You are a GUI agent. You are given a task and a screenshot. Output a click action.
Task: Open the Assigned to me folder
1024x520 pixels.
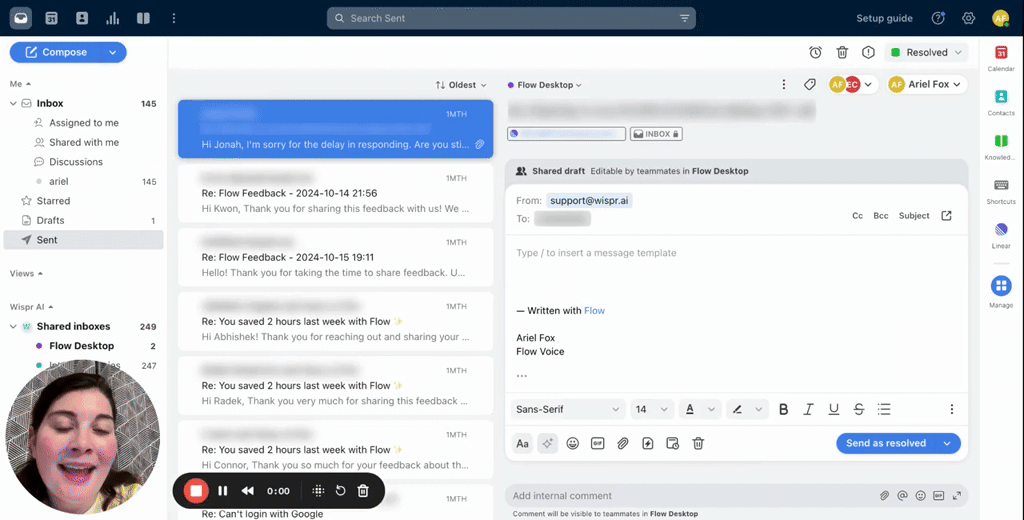click(x=84, y=123)
